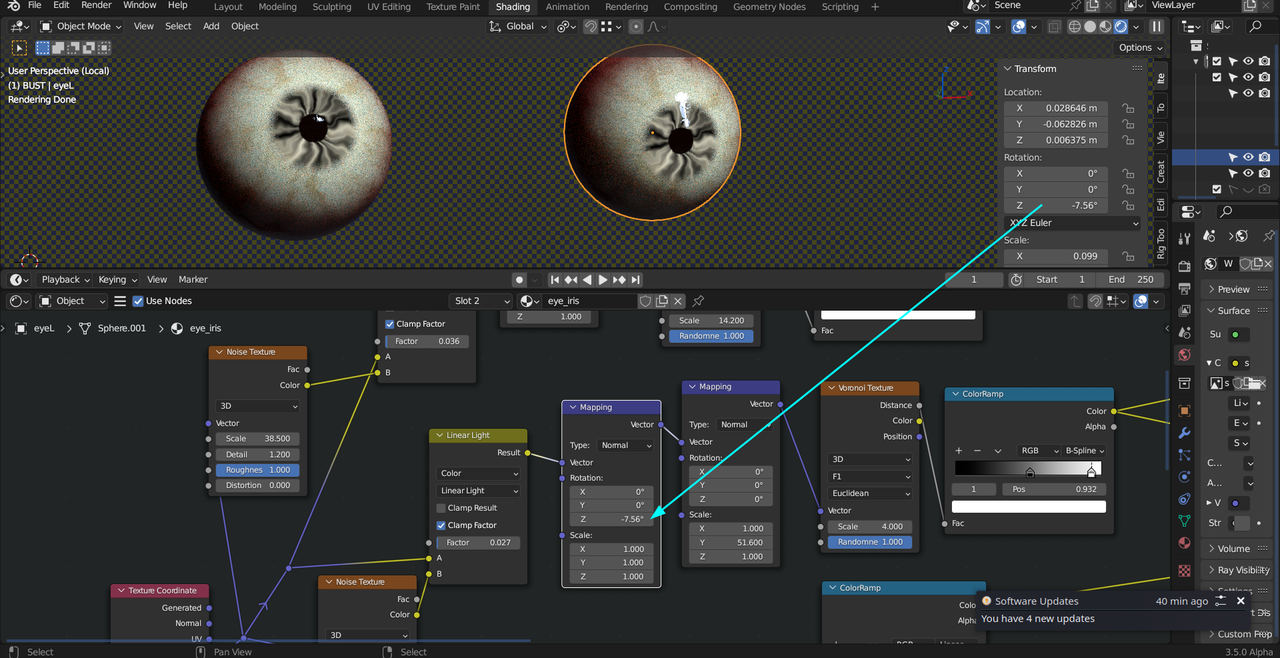
Task: Lock the Location X transform value
Action: click(x=1128, y=108)
